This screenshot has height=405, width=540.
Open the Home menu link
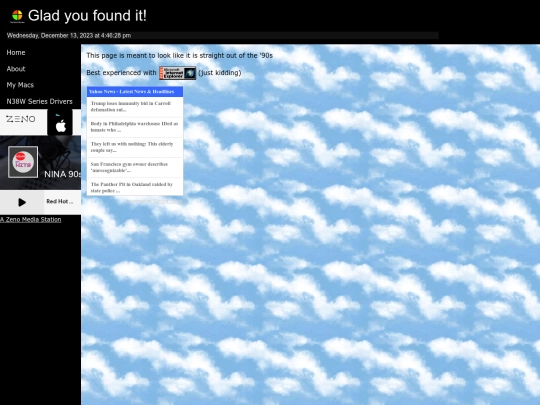(16, 52)
